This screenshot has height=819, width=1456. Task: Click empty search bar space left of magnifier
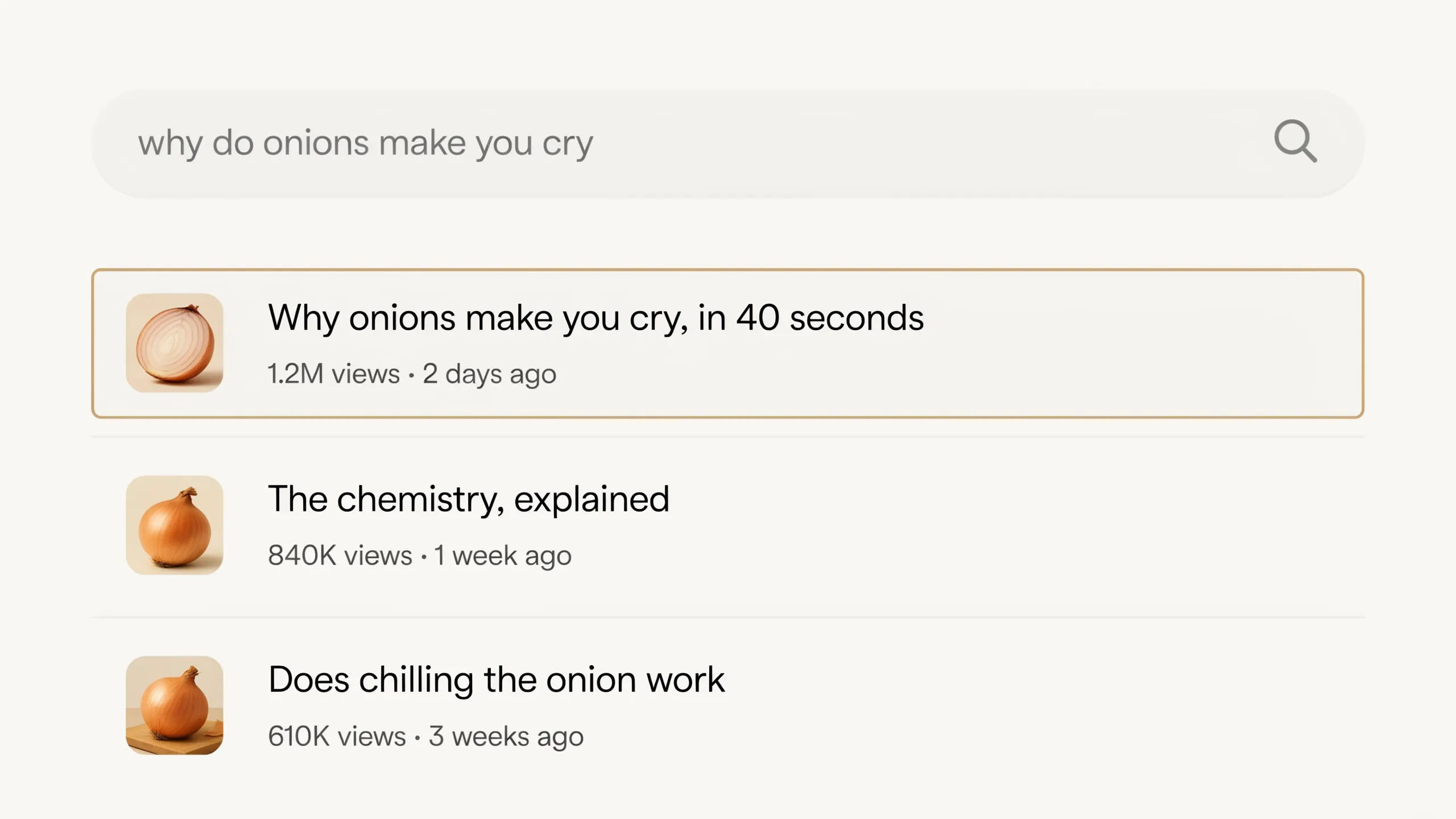tap(933, 143)
